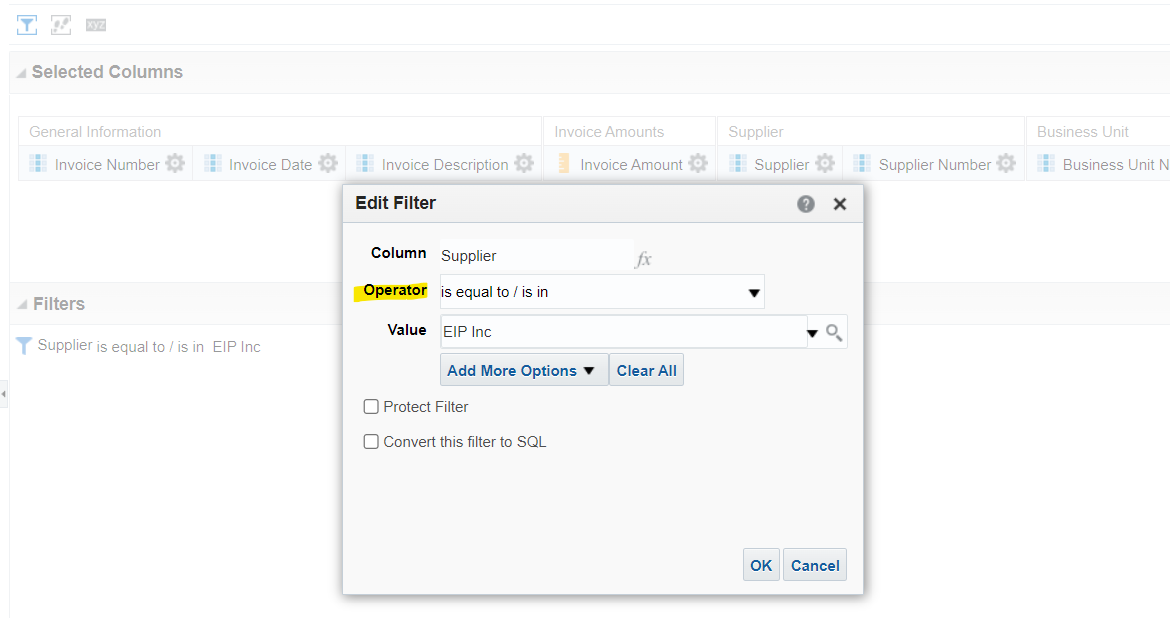Click the search magnifier next to Value
The width and height of the screenshot is (1170, 618).
click(834, 332)
